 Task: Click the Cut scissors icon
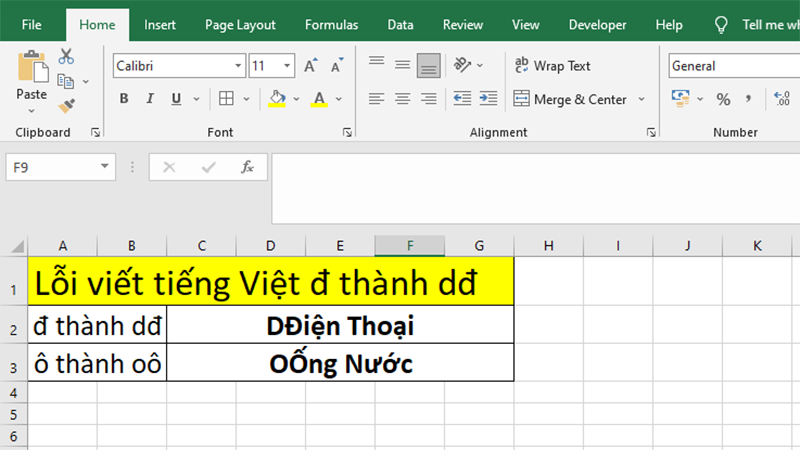coord(66,57)
